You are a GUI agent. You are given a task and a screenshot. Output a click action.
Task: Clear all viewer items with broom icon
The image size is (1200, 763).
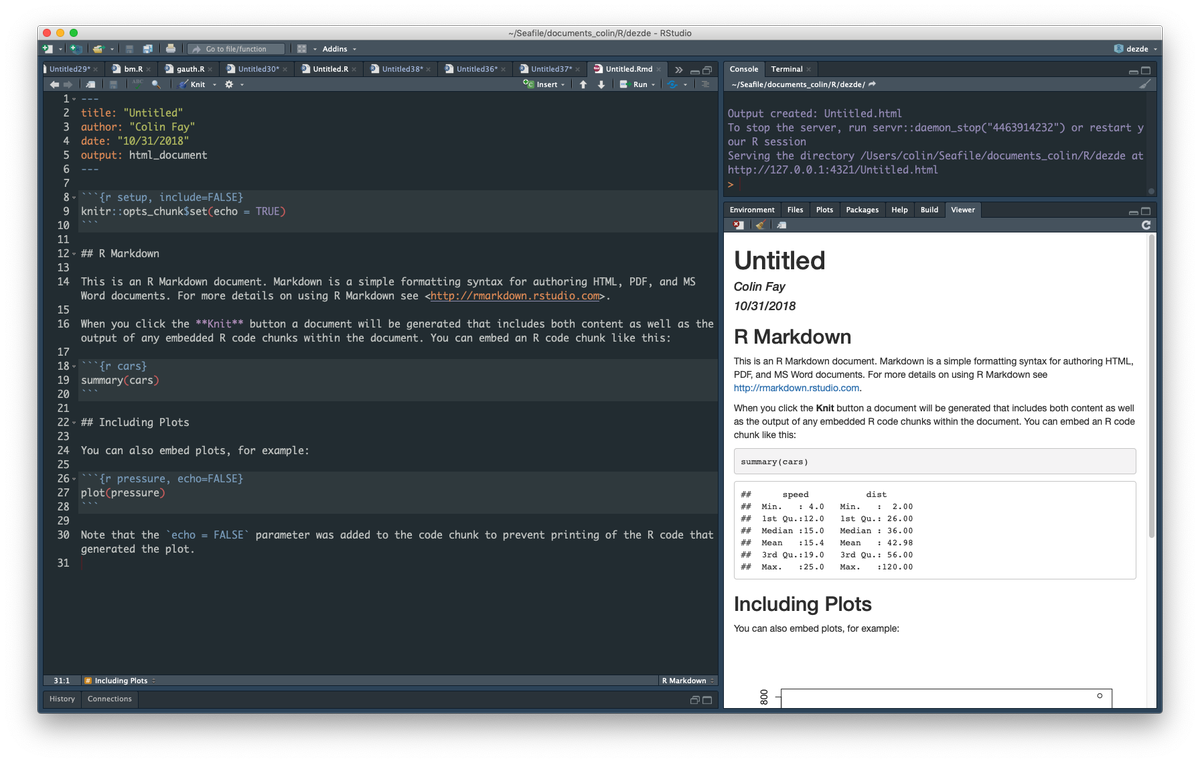click(x=760, y=225)
